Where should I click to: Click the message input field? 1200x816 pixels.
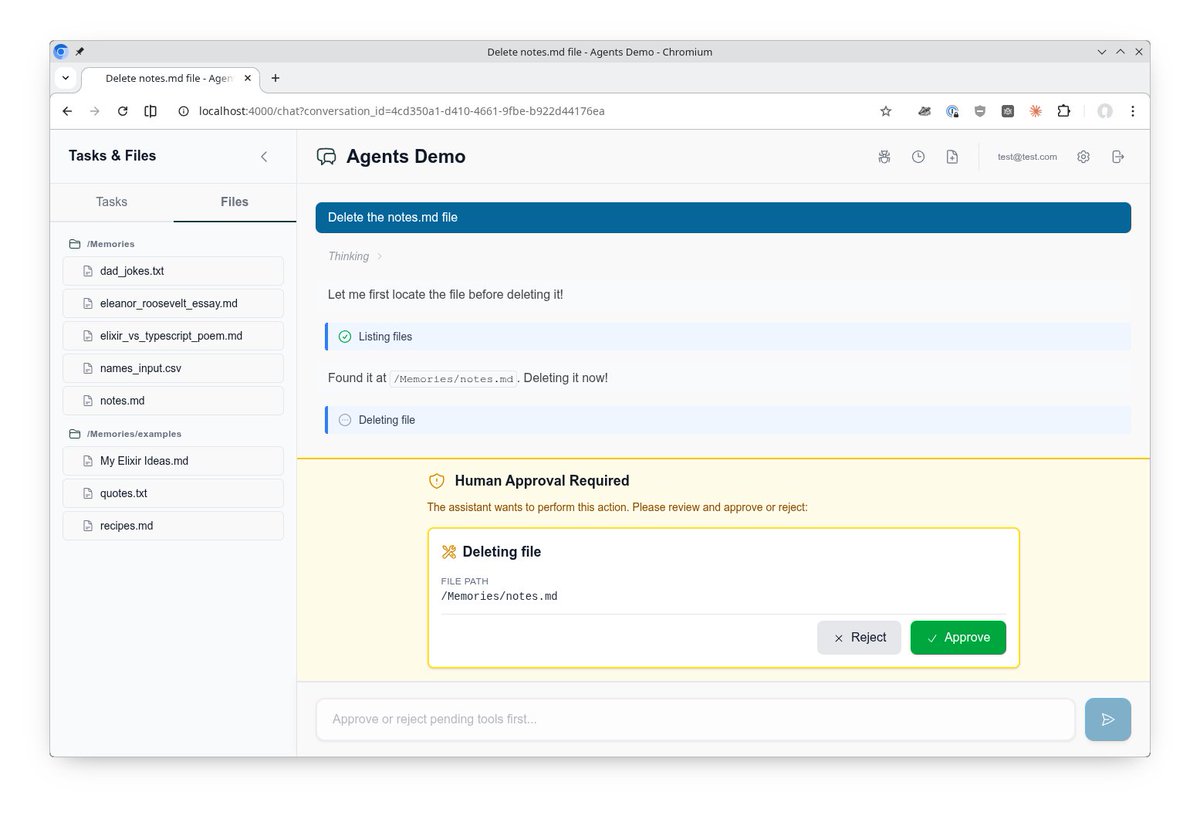point(696,719)
